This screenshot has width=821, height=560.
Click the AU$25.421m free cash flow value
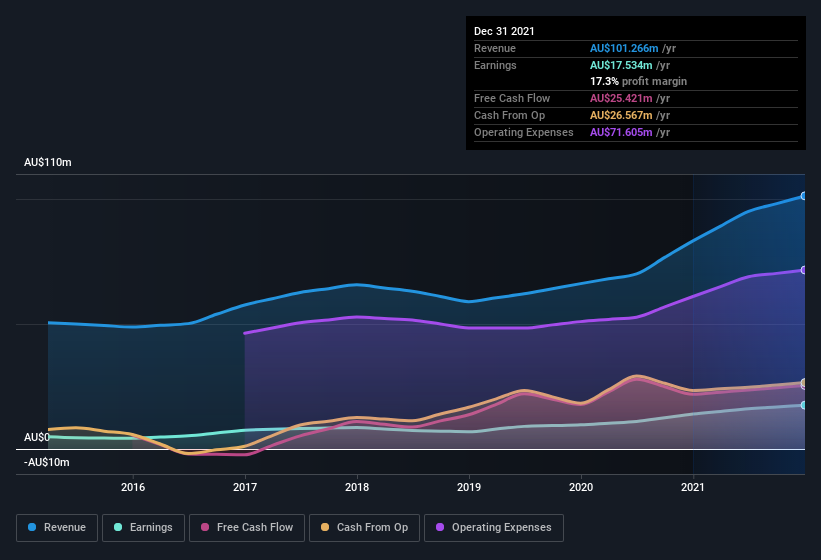pyautogui.click(x=621, y=98)
